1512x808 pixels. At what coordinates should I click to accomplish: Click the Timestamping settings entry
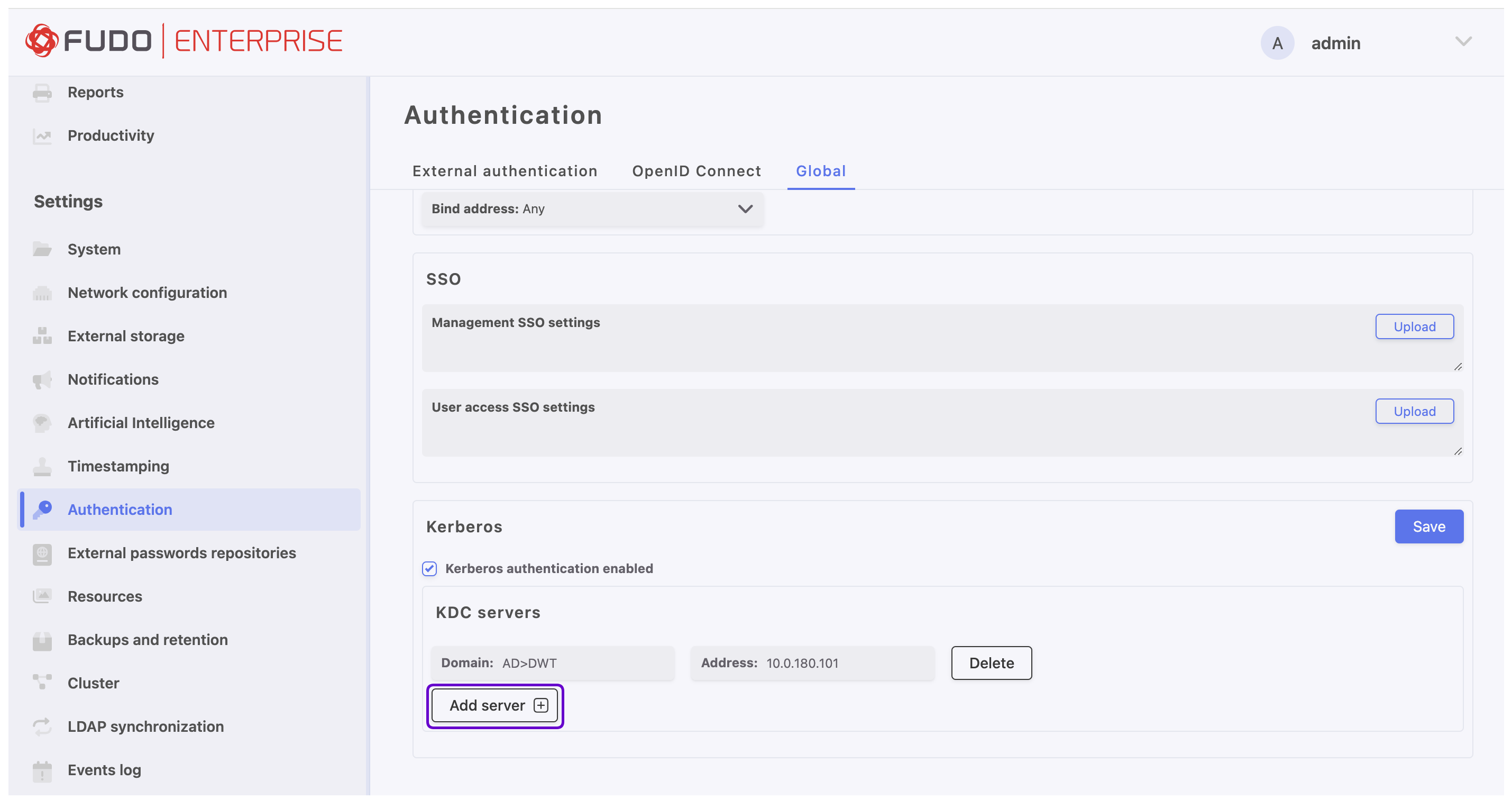(x=117, y=466)
